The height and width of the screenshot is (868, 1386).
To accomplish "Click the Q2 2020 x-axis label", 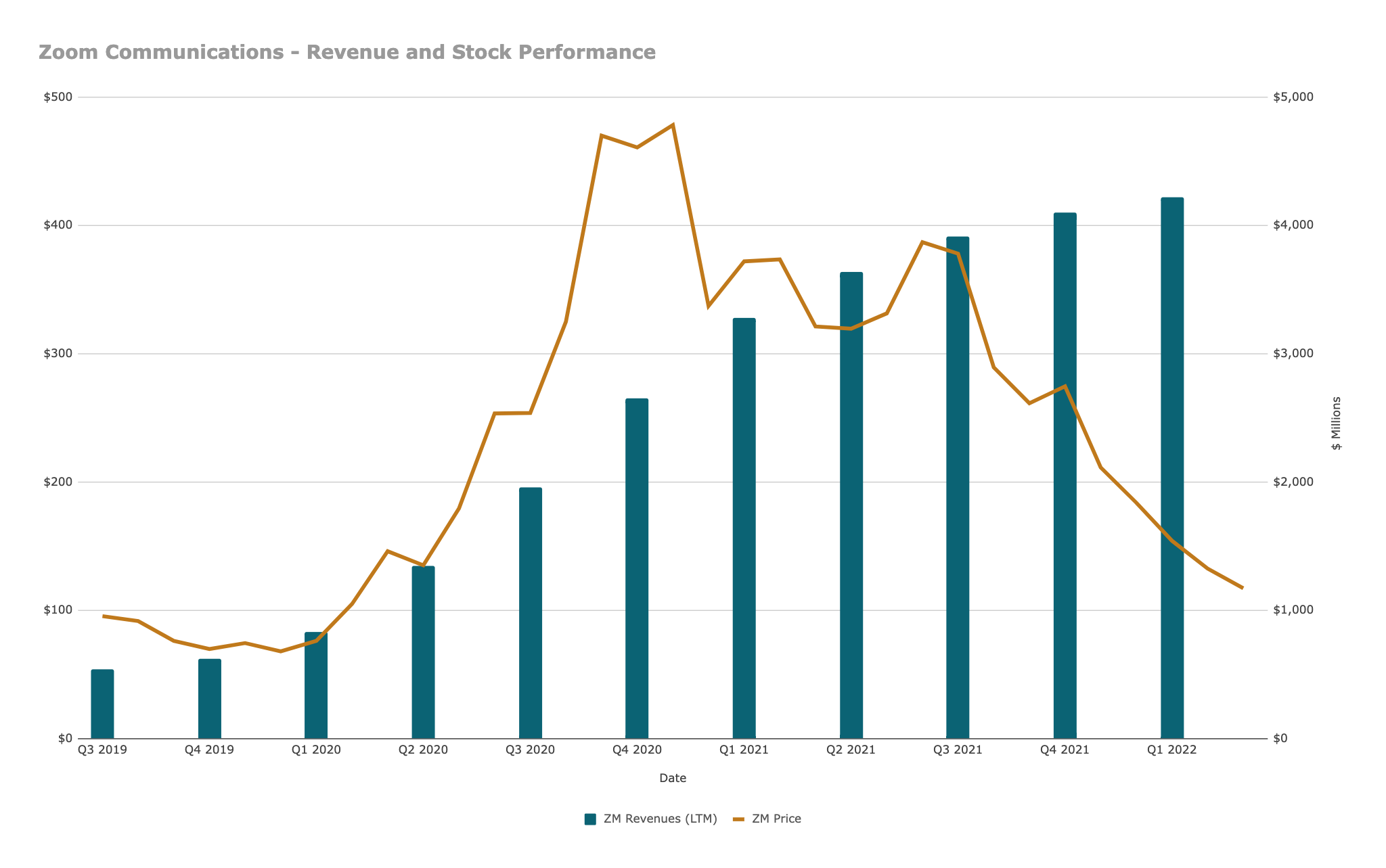I will coord(423,750).
